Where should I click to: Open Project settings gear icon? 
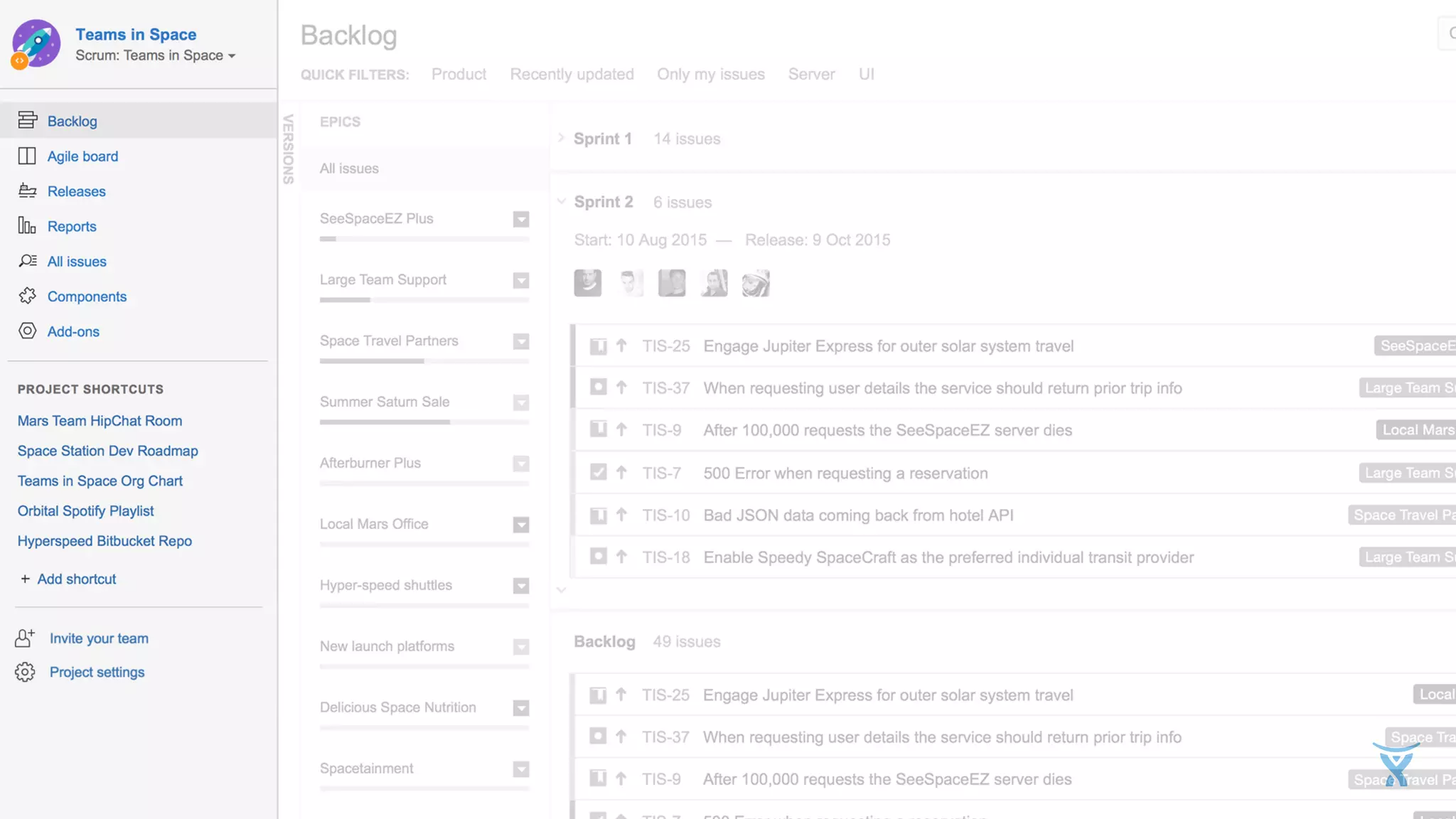25,672
